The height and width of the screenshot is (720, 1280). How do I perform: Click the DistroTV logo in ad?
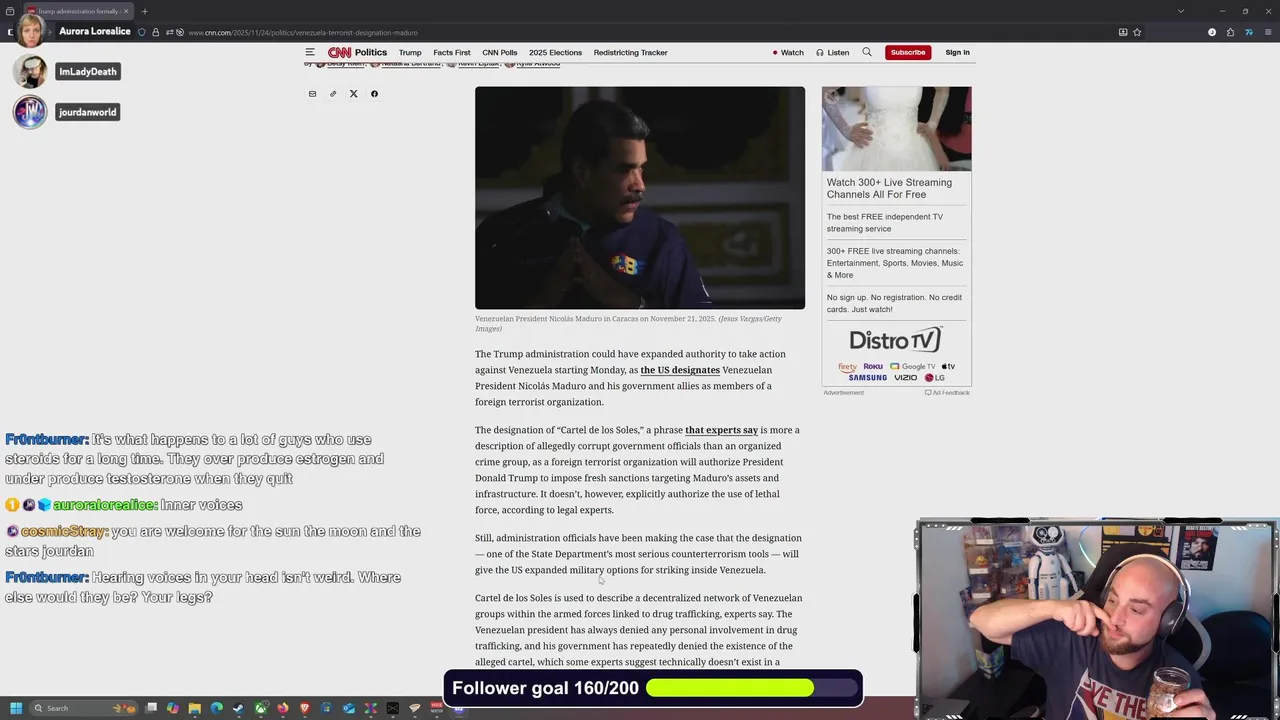pos(896,340)
